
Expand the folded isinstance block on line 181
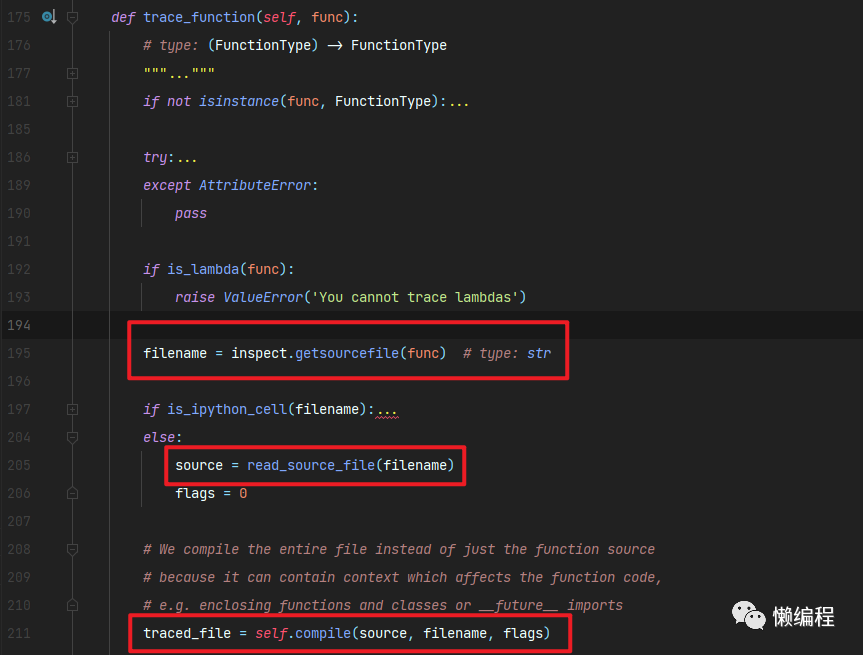[72, 101]
